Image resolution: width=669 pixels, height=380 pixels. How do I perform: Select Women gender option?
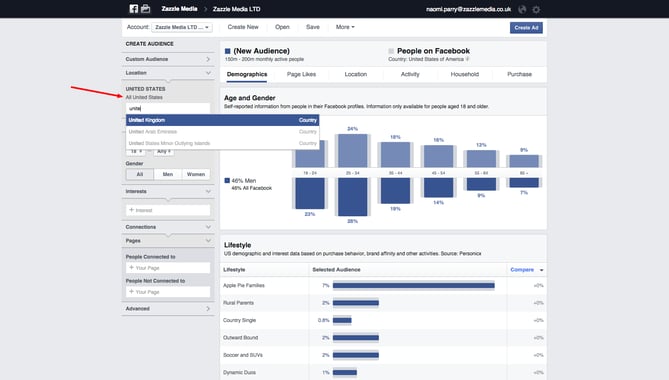(196, 174)
